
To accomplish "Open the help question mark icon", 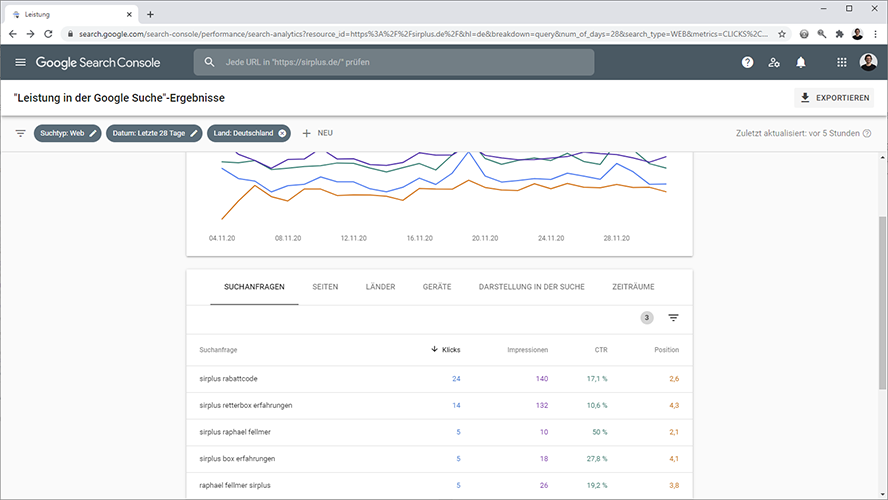I will [x=748, y=62].
